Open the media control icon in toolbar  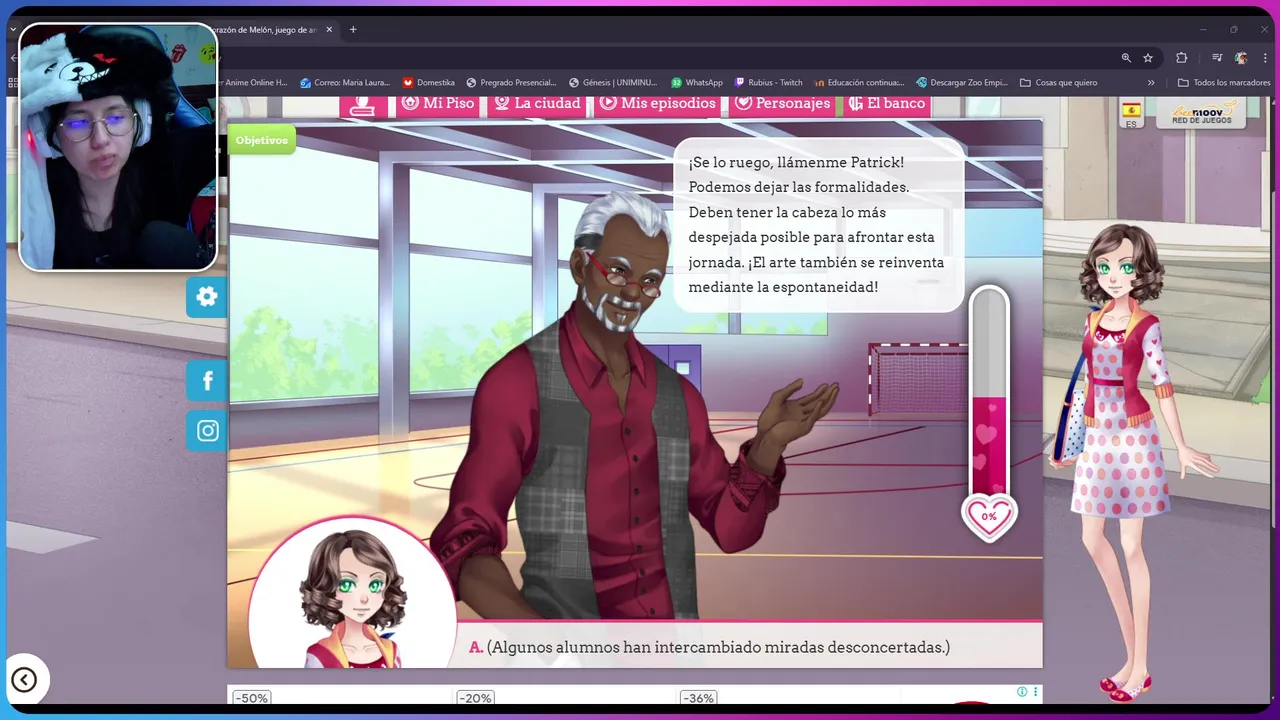tap(1217, 58)
